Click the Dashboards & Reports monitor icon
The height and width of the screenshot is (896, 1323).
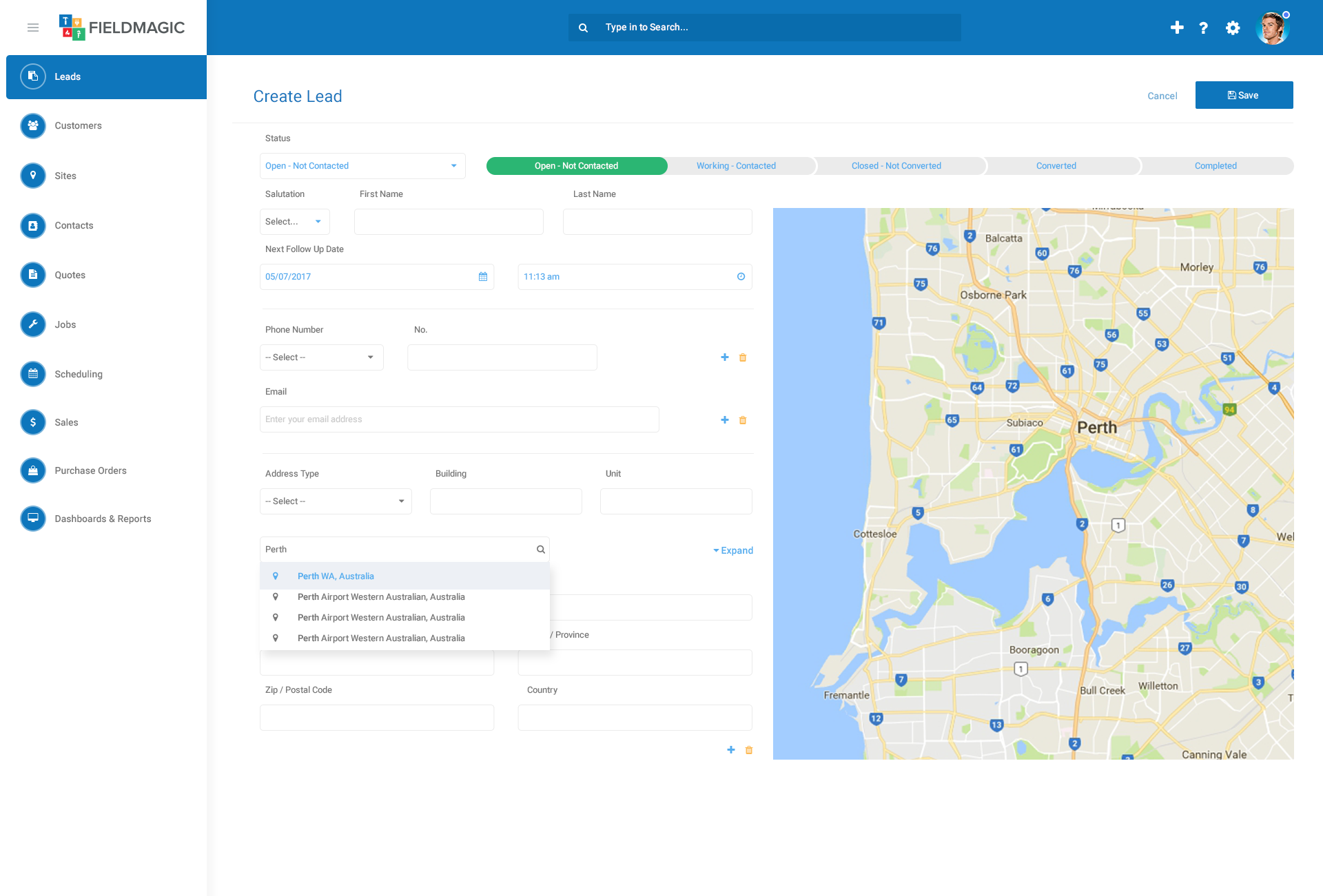(x=33, y=519)
